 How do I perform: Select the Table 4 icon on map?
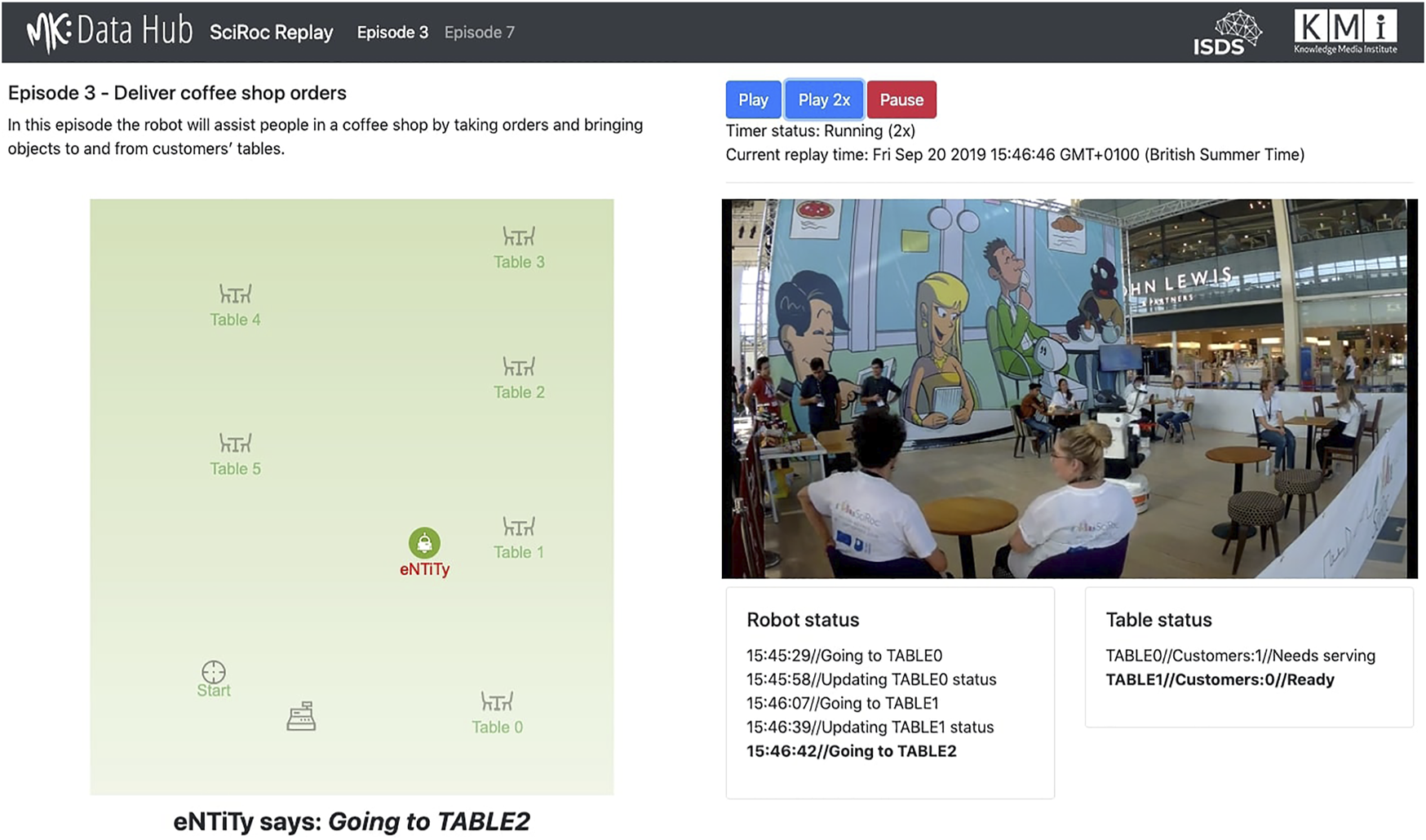(235, 294)
